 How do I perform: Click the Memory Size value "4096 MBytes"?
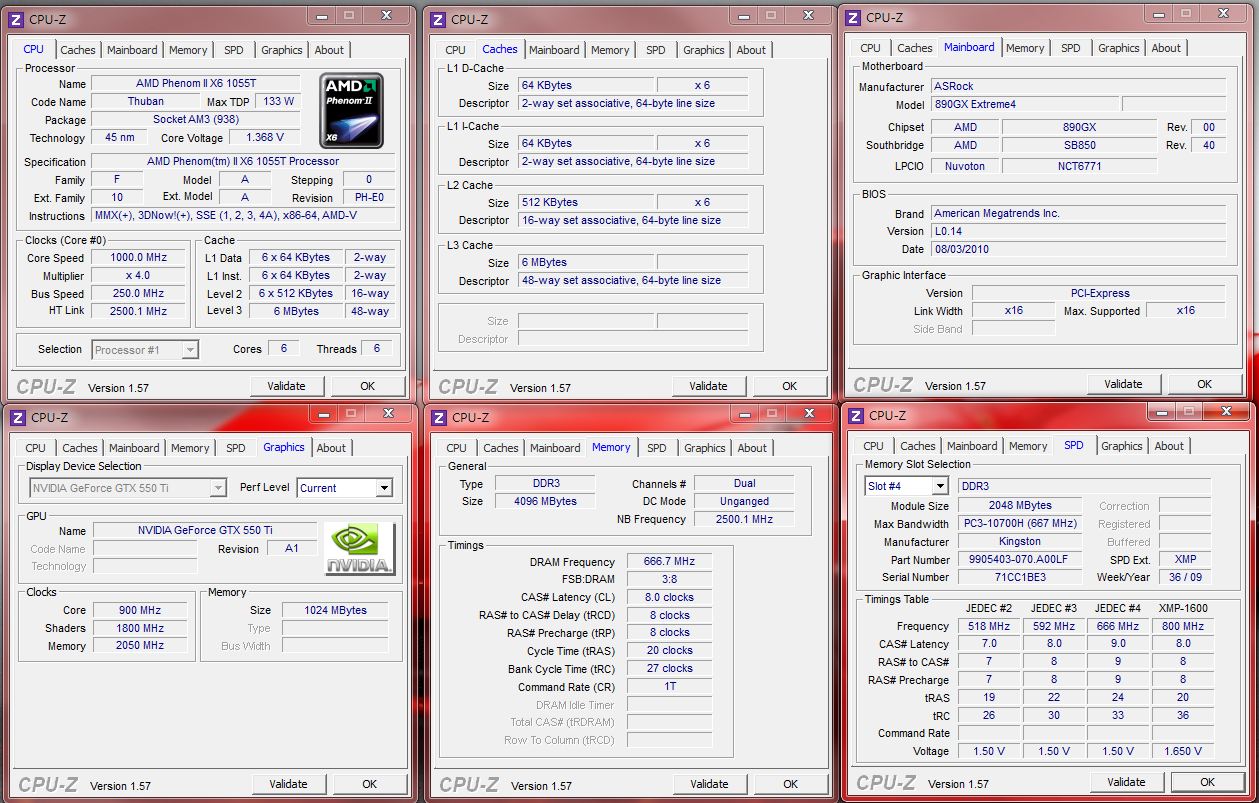click(545, 502)
